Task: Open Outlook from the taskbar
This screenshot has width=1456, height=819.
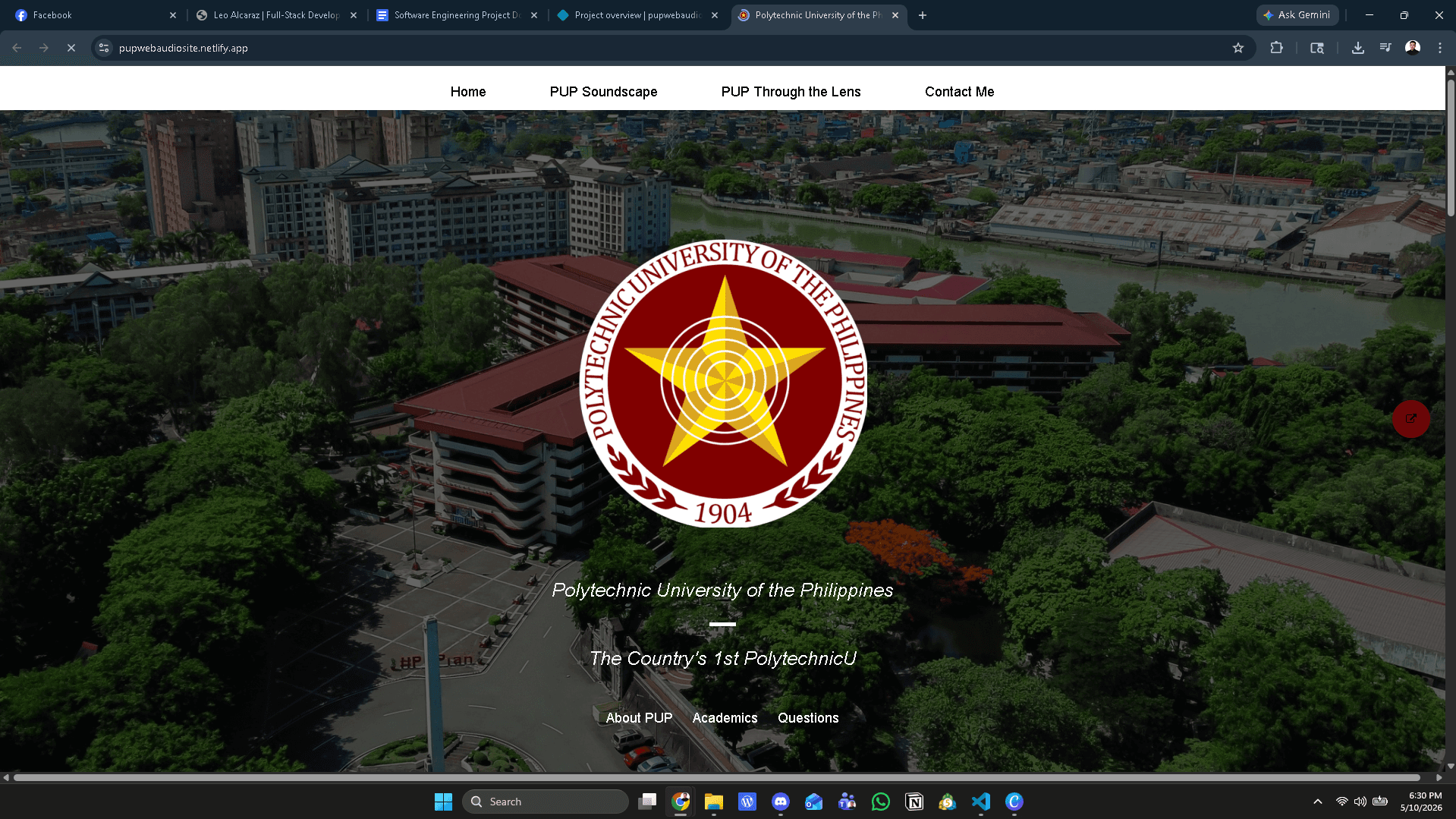Action: coord(814,802)
